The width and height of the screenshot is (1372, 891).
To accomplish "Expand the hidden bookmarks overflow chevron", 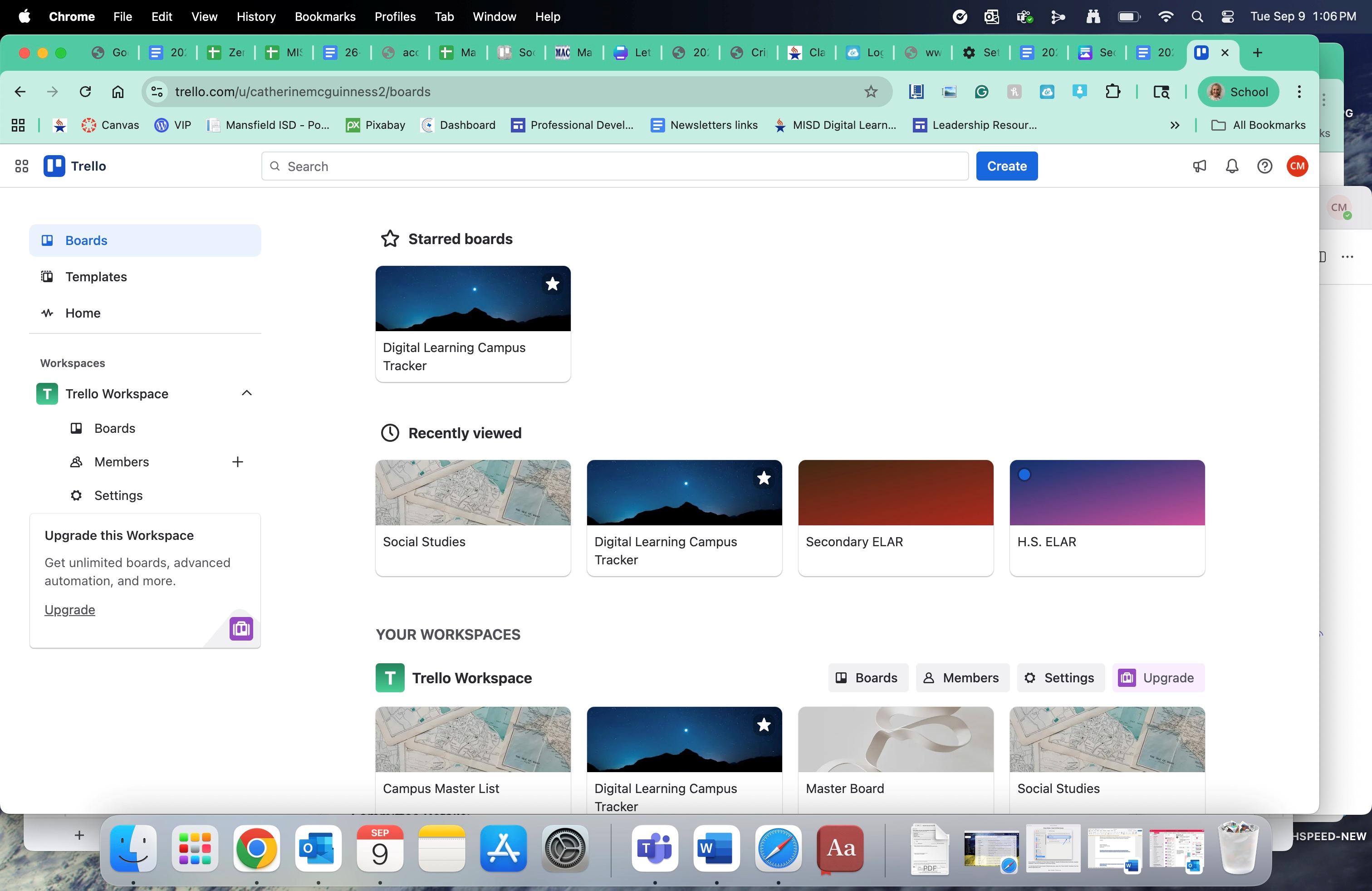I will 1175,125.
